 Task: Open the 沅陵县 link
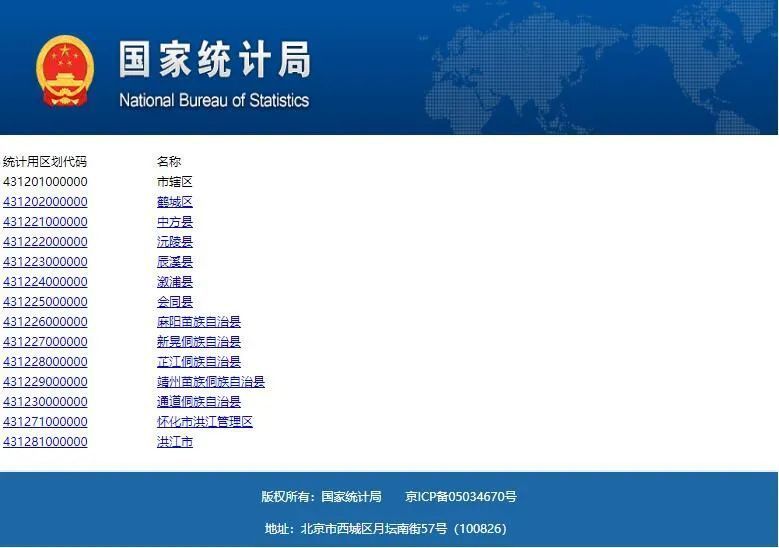point(174,241)
